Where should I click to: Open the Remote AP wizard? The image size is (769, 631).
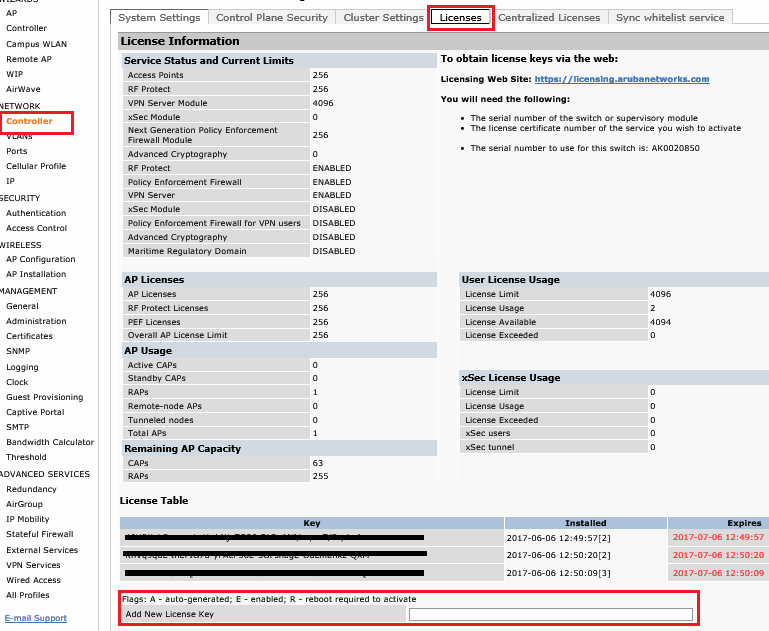click(29, 59)
